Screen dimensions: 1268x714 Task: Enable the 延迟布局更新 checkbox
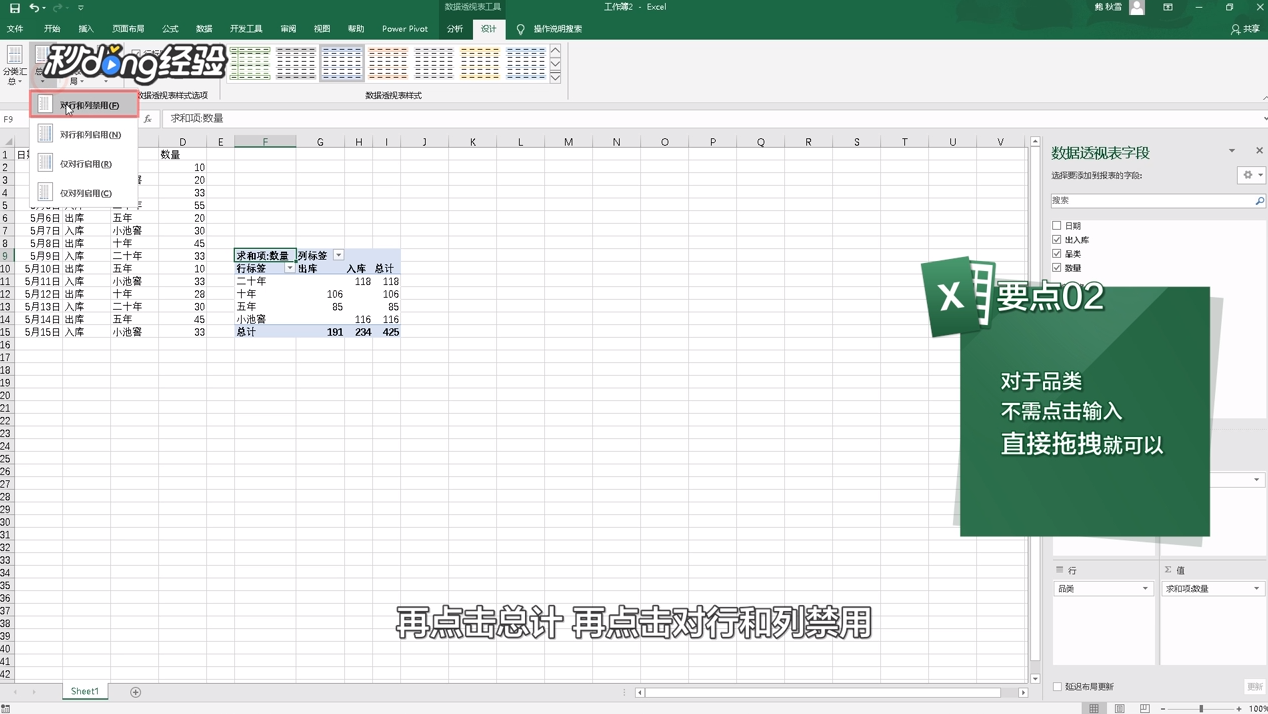[x=1057, y=687]
